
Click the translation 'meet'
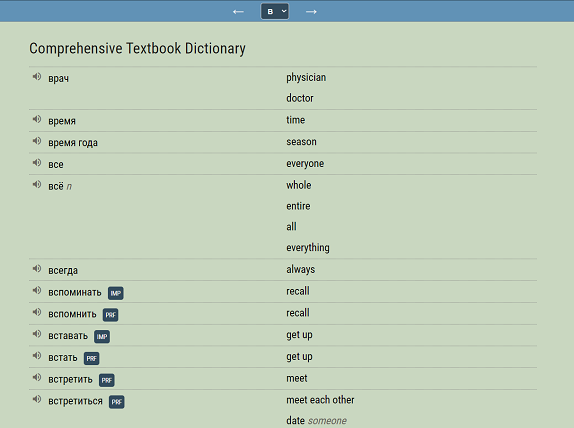[x=297, y=378]
